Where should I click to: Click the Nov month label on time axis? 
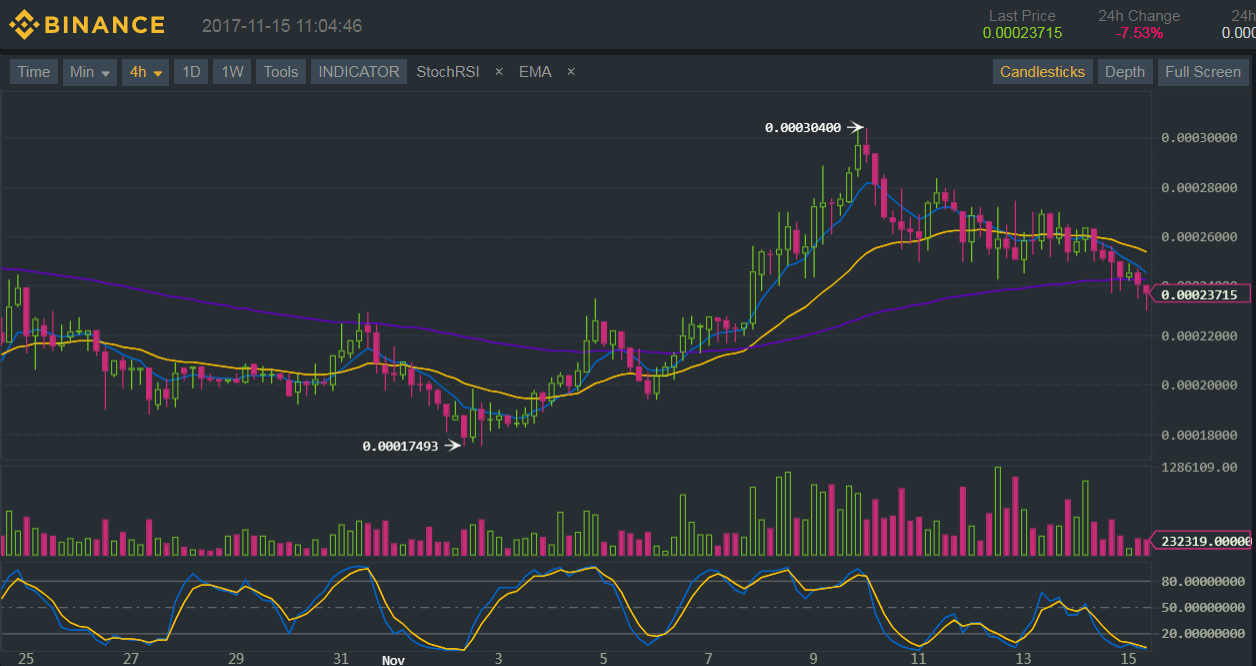[x=393, y=660]
